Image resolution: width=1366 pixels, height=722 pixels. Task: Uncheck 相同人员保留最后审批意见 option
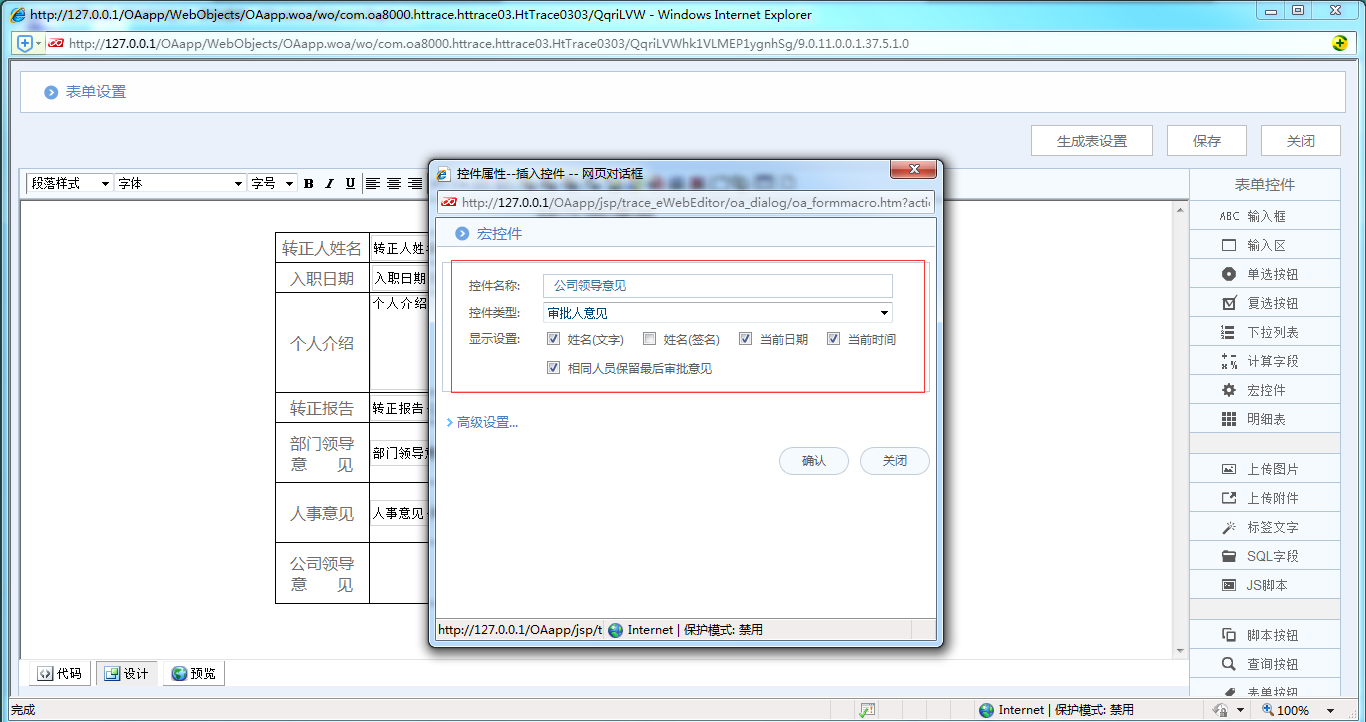click(554, 367)
